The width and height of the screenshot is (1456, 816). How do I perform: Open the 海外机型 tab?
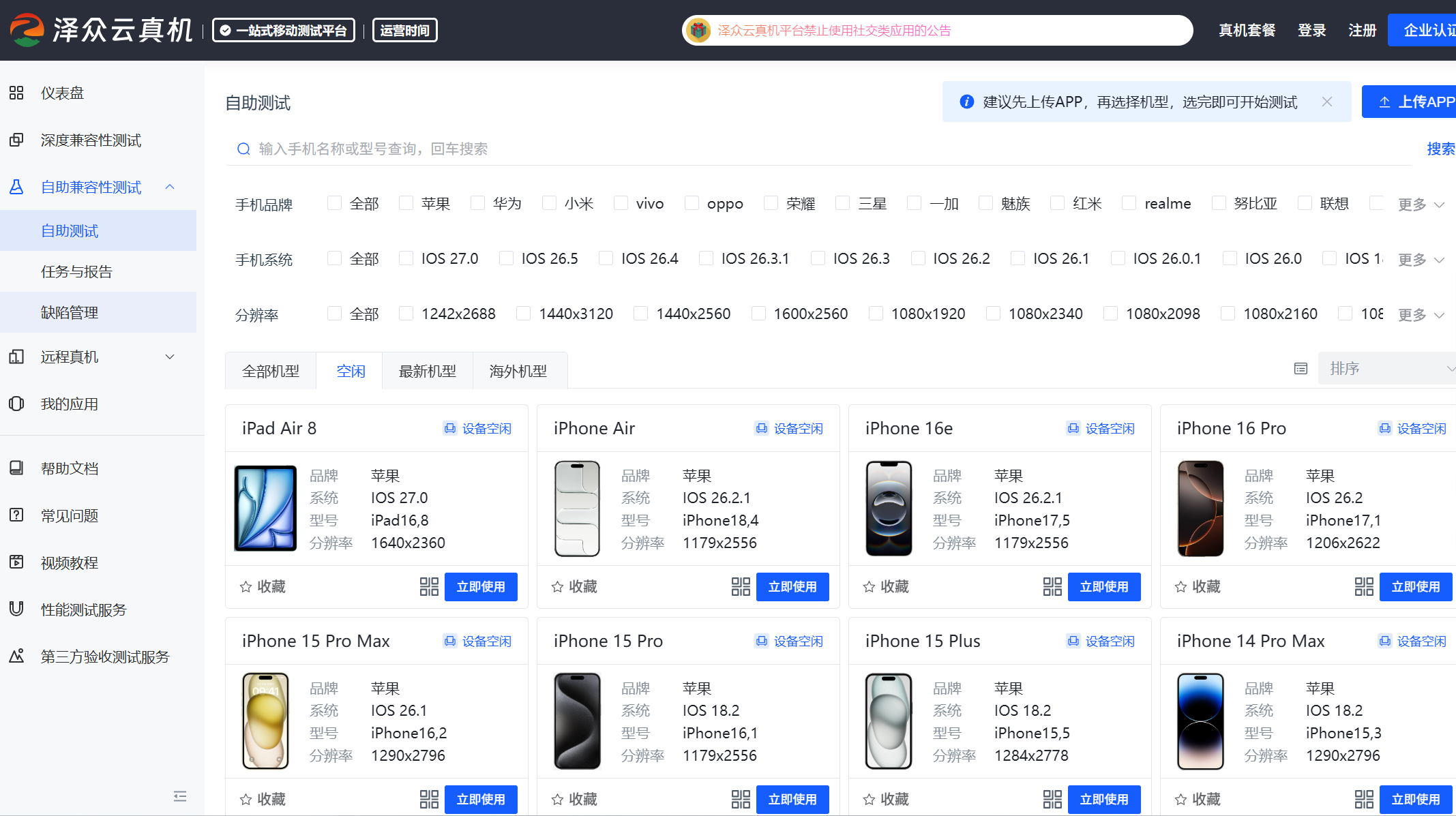[x=518, y=371]
